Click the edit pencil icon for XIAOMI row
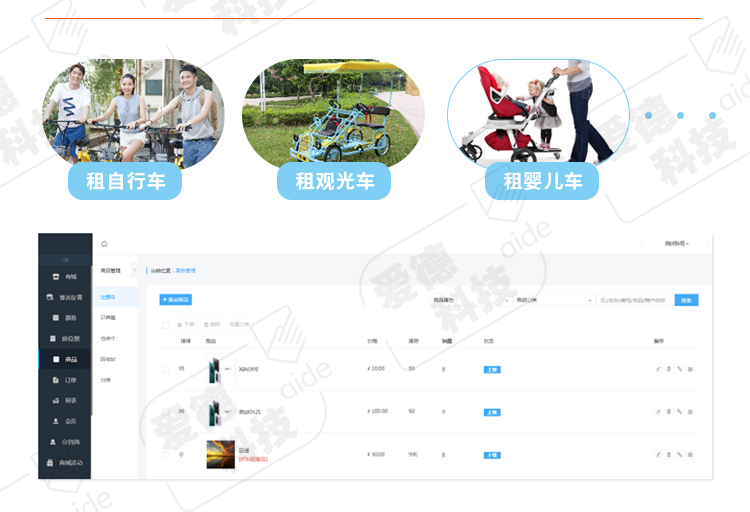750x512 pixels. point(658,369)
